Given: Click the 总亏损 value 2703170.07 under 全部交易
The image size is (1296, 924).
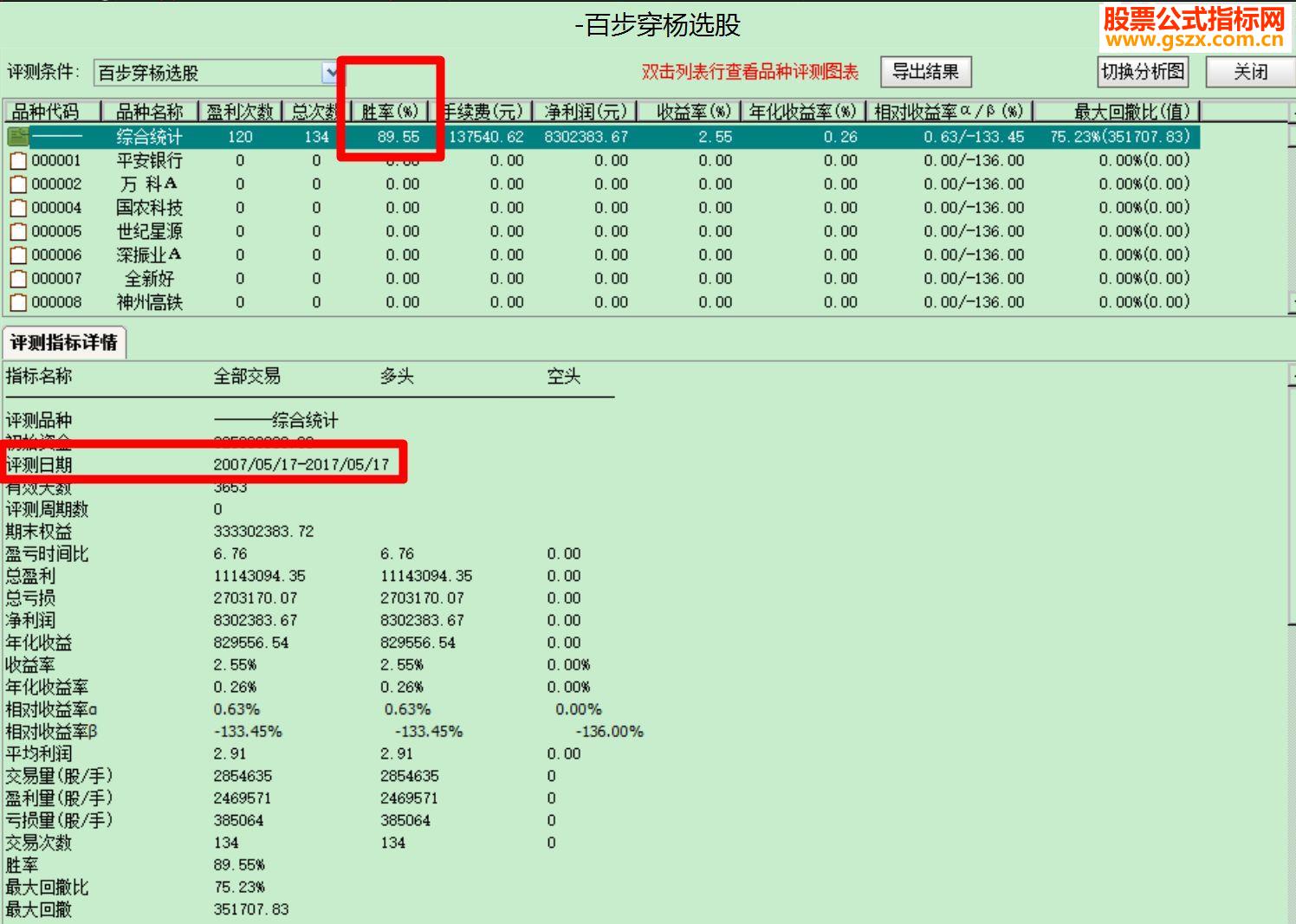Looking at the screenshot, I should point(256,598).
